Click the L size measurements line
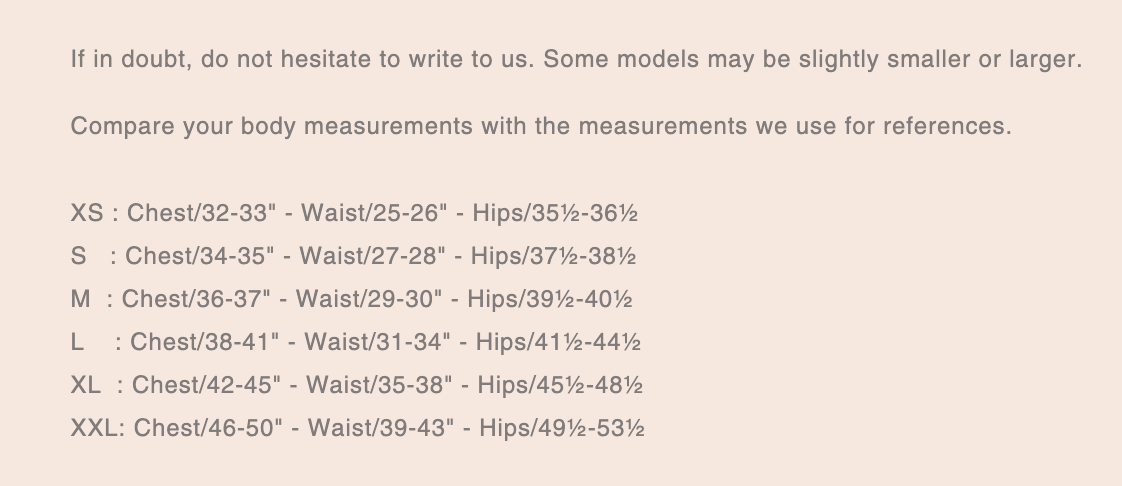 tap(355, 342)
